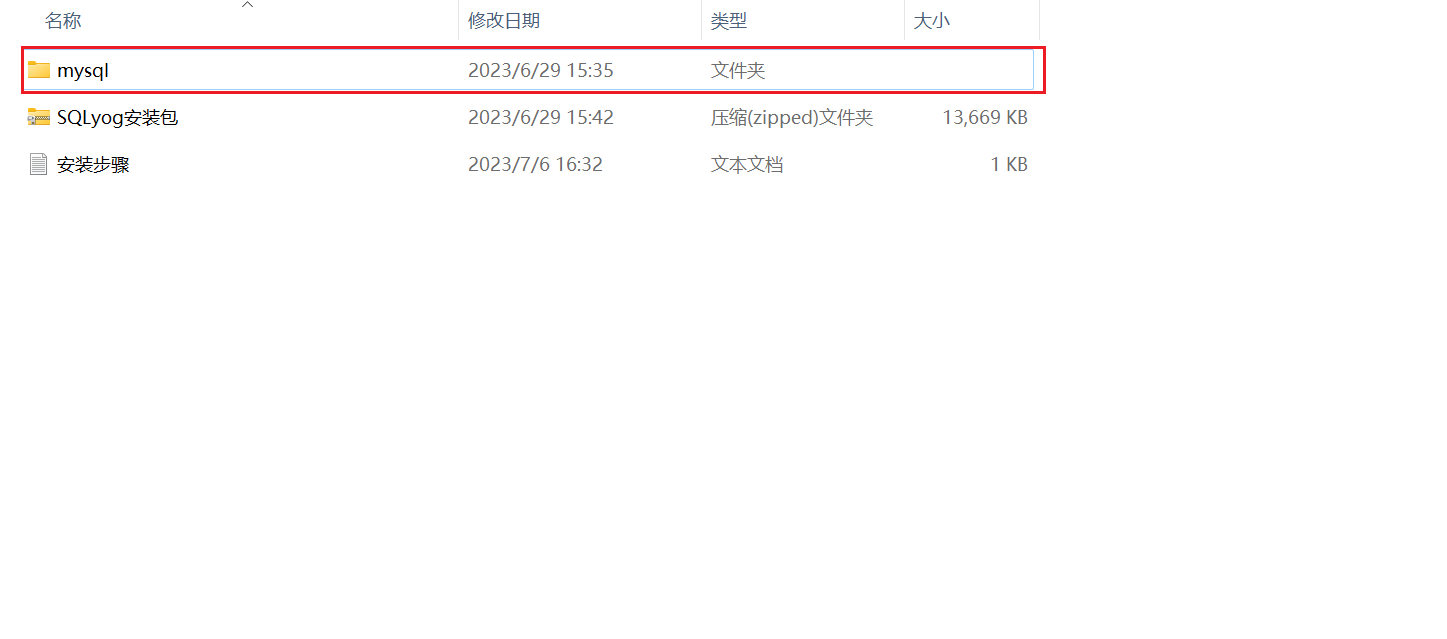1447x639 pixels.
Task: Click the 压缩(zipped)文件夹 type cell
Action: tap(792, 117)
